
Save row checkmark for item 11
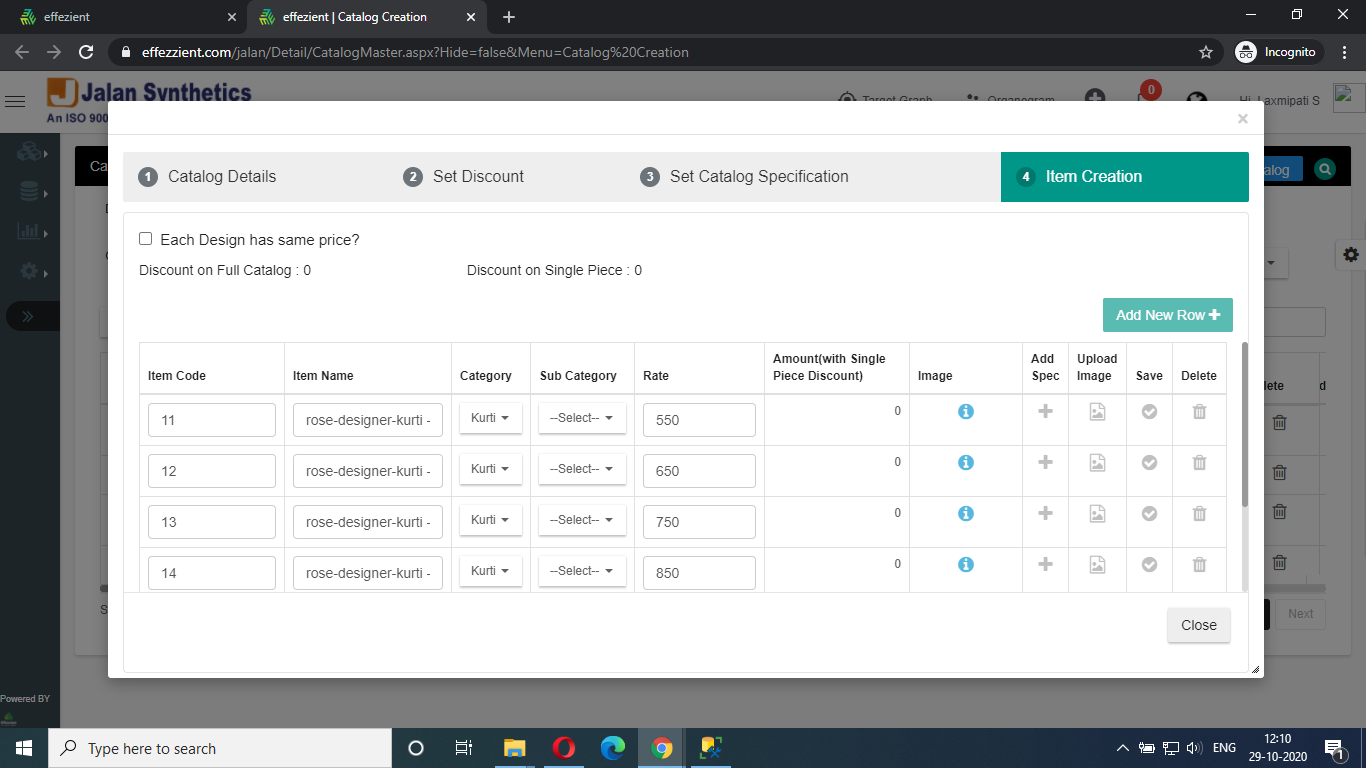click(1149, 412)
